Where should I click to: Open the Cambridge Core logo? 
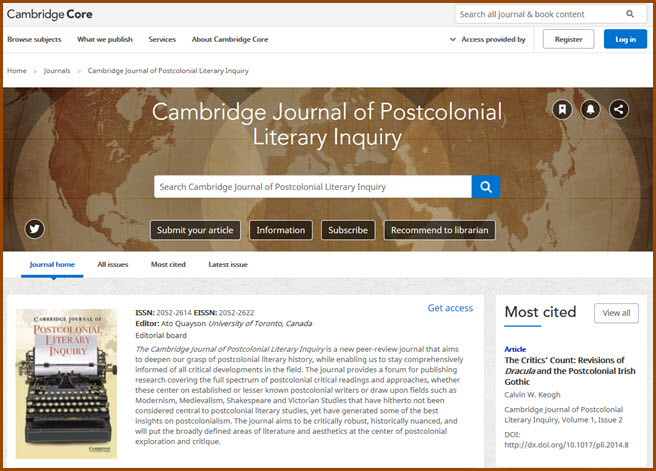[x=50, y=14]
